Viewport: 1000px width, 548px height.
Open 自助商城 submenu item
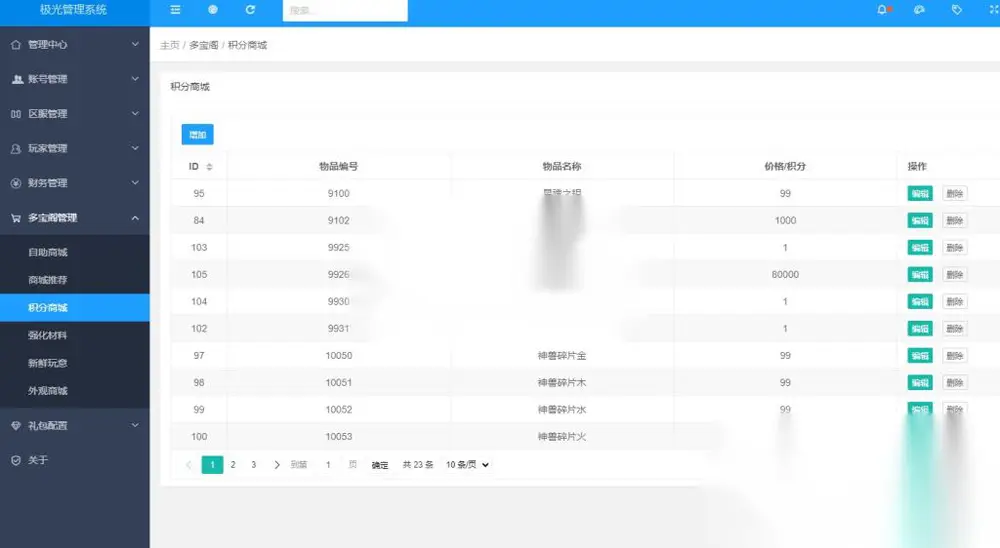coord(75,252)
